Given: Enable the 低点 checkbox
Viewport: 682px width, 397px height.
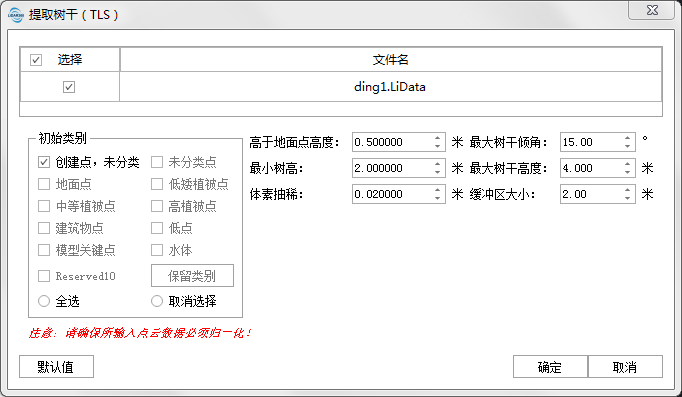Looking at the screenshot, I should tap(157, 228).
